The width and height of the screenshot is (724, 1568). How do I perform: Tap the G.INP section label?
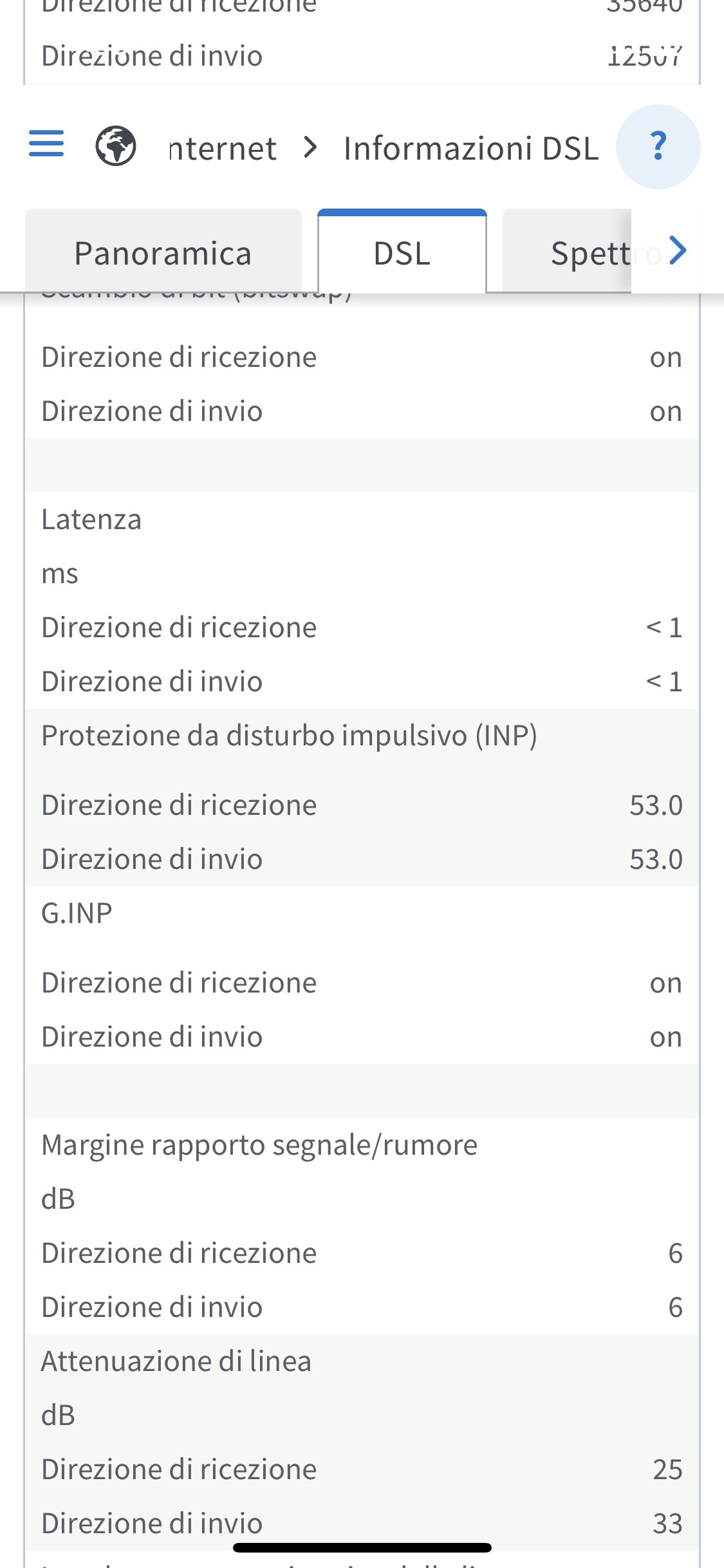pyautogui.click(x=77, y=913)
